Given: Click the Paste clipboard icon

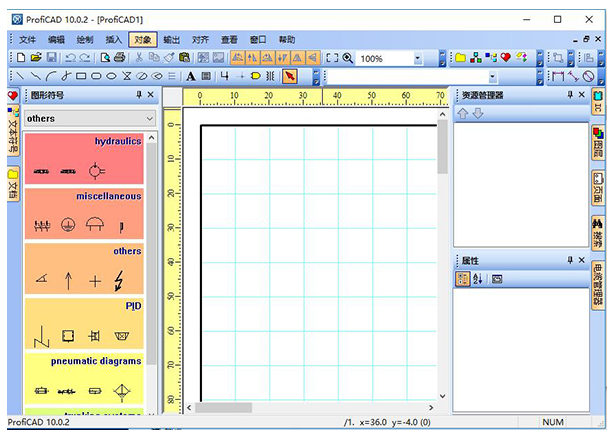Looking at the screenshot, I should coord(184,58).
